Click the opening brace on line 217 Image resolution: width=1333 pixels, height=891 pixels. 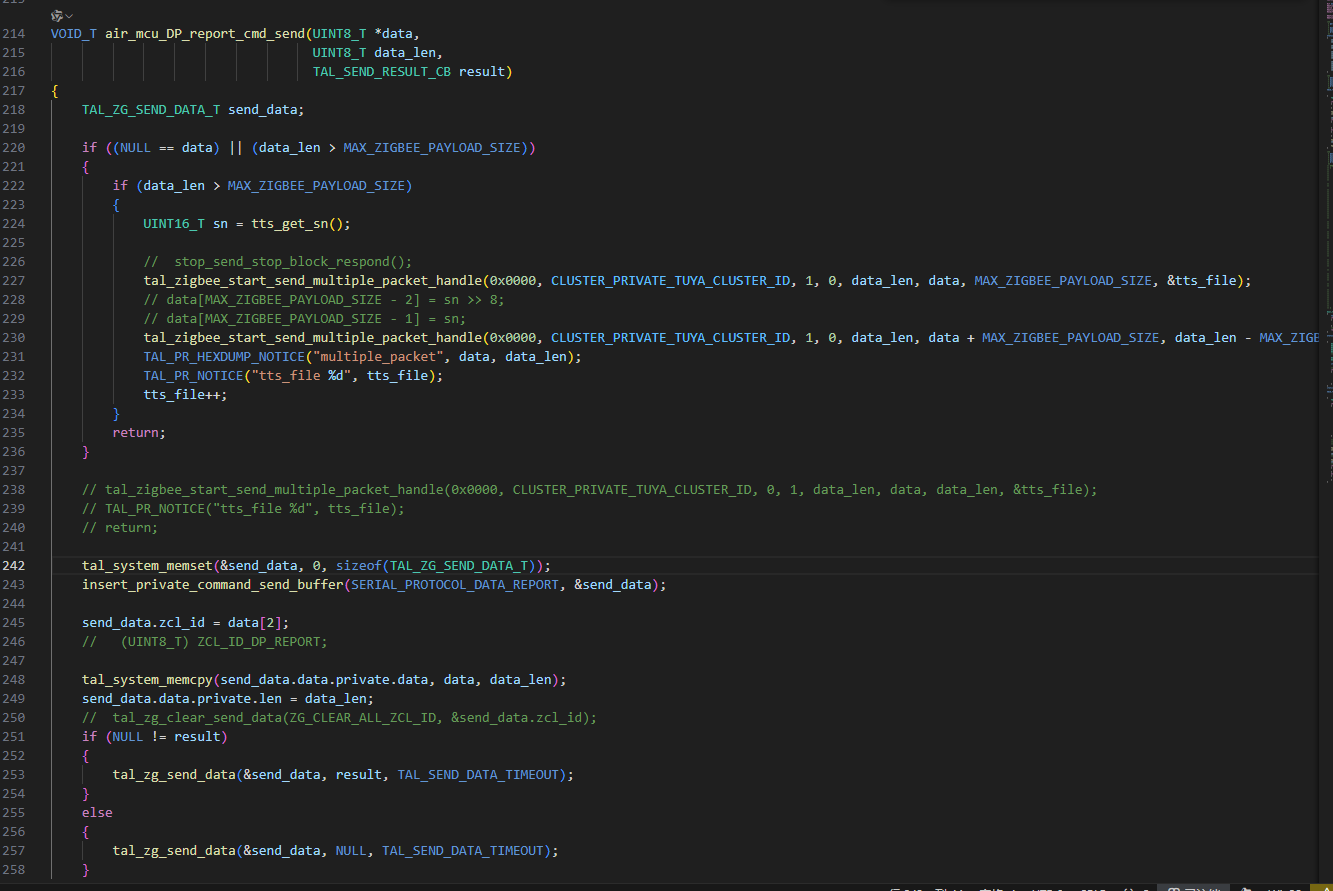click(x=55, y=91)
